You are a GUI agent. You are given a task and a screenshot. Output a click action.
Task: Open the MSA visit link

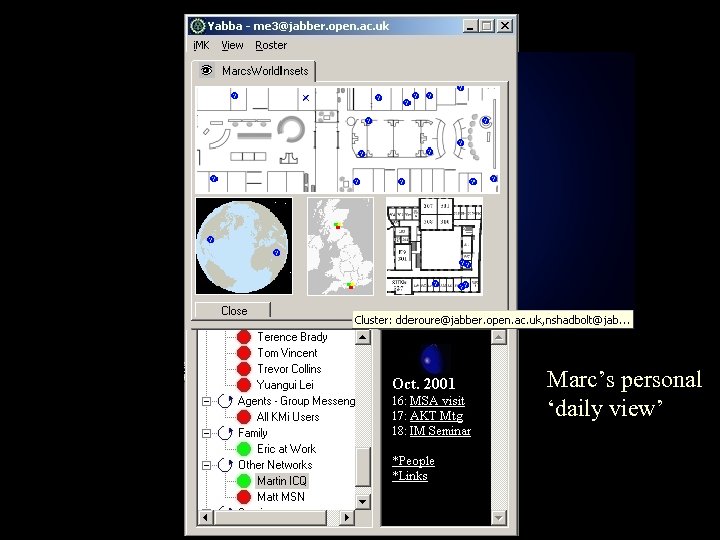pos(437,401)
